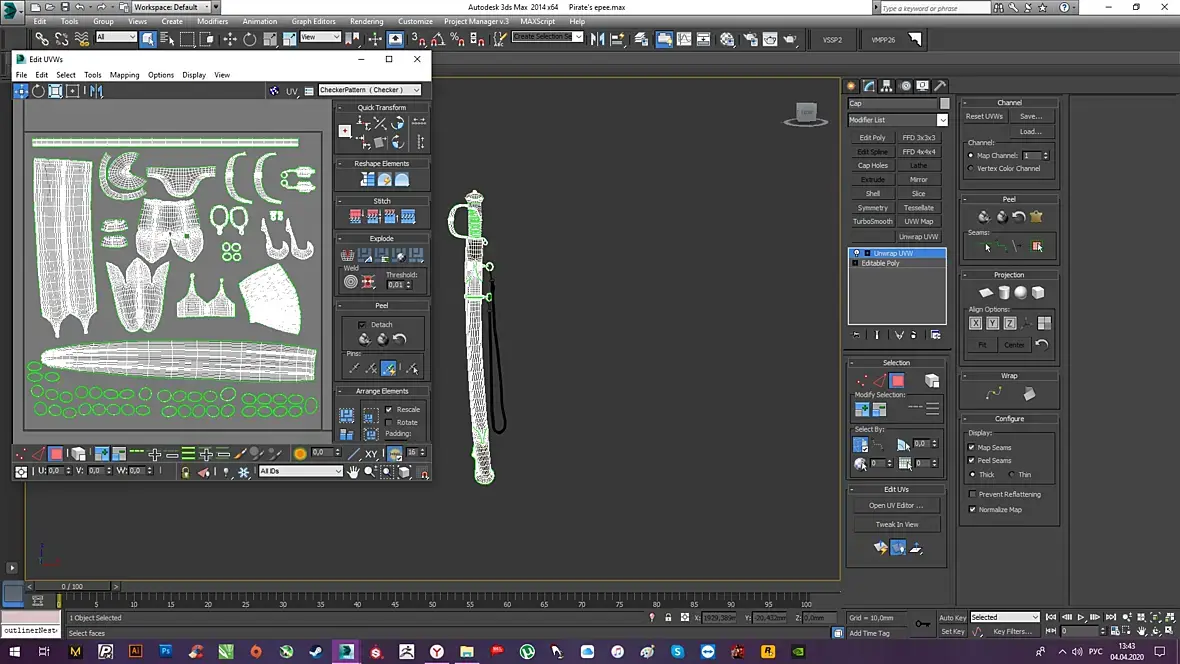Click the cylindrical projection map icon
The image size is (1180, 664).
1003,293
